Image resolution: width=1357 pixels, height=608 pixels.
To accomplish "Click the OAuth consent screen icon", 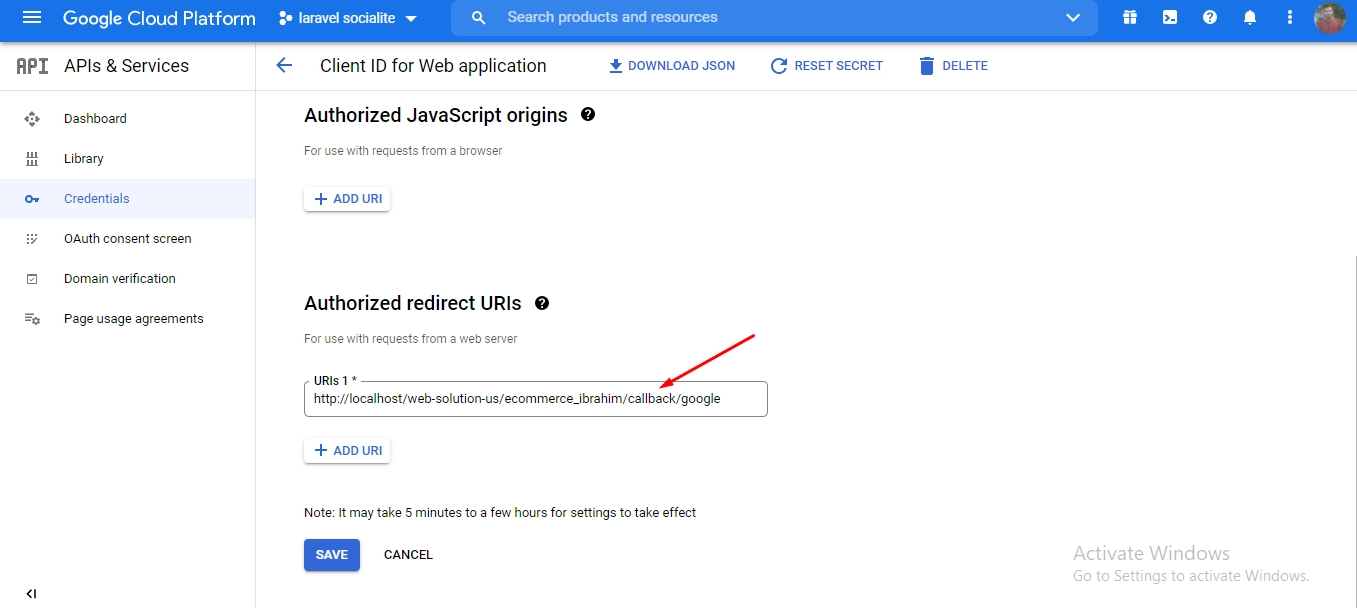I will coord(32,239).
